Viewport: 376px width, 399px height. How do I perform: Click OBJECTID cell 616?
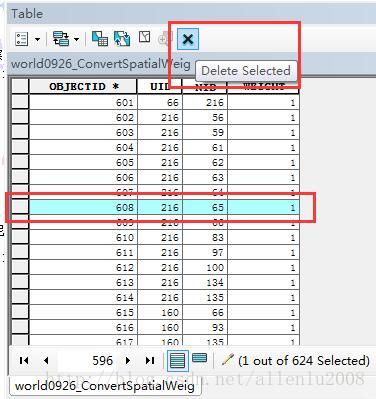point(83,327)
